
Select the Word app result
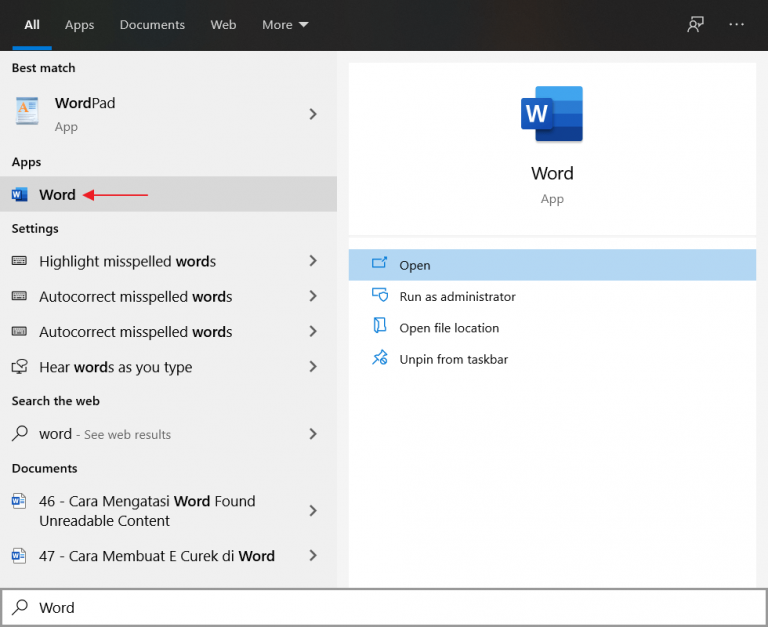168,194
